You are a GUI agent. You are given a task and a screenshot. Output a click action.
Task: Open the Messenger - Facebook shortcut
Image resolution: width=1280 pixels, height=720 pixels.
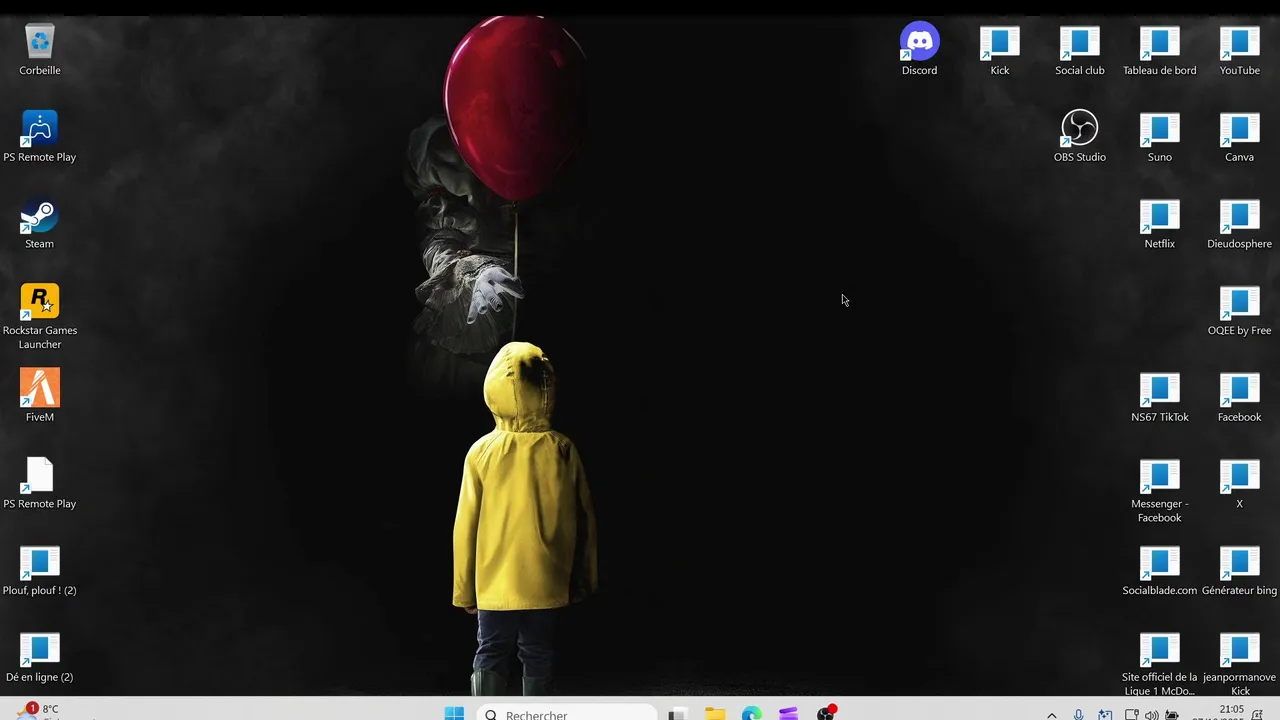(x=1160, y=490)
